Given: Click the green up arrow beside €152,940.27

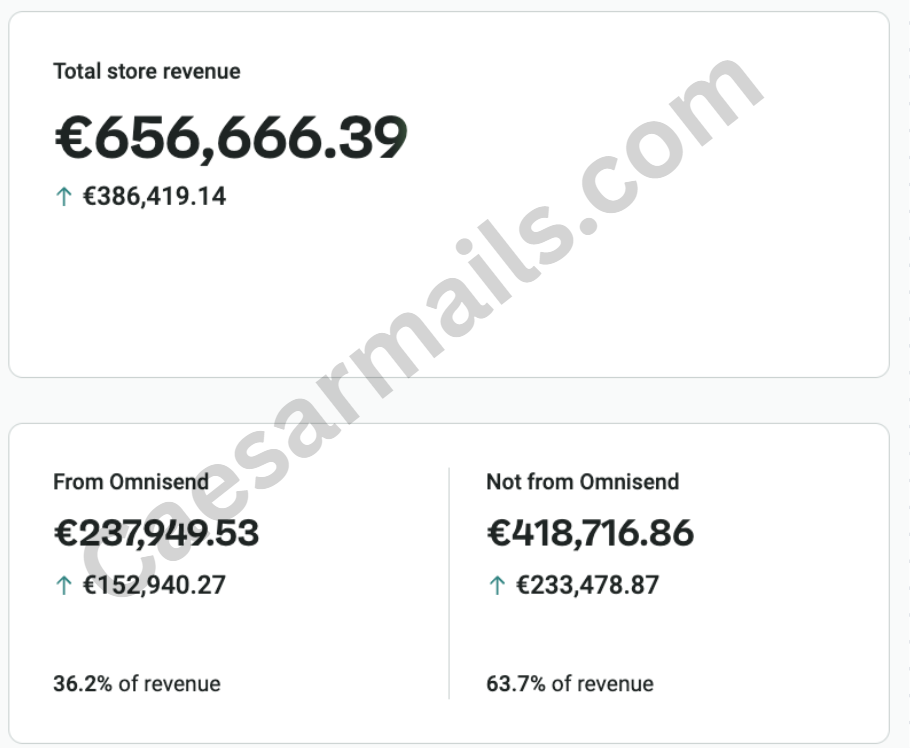Looking at the screenshot, I should (63, 585).
